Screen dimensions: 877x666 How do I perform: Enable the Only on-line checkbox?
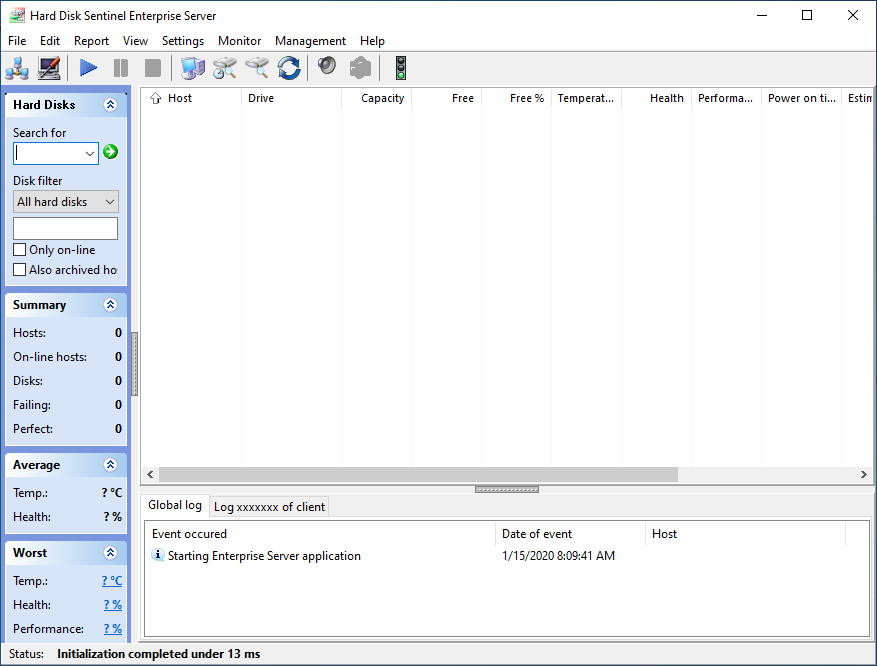point(20,249)
